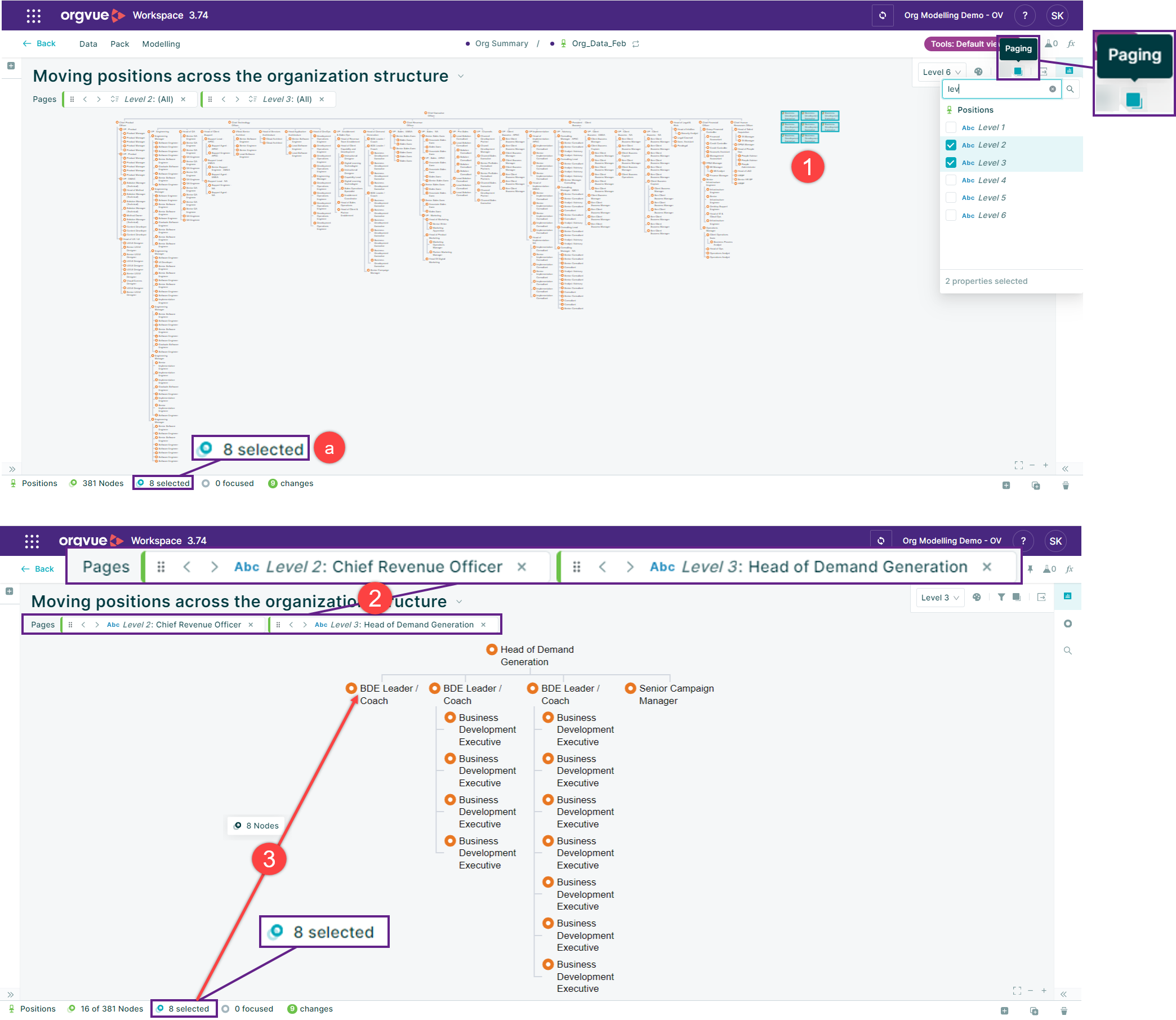This screenshot has width=1176, height=1020.
Task: Click 'changes' in upper status bar
Action: (291, 483)
